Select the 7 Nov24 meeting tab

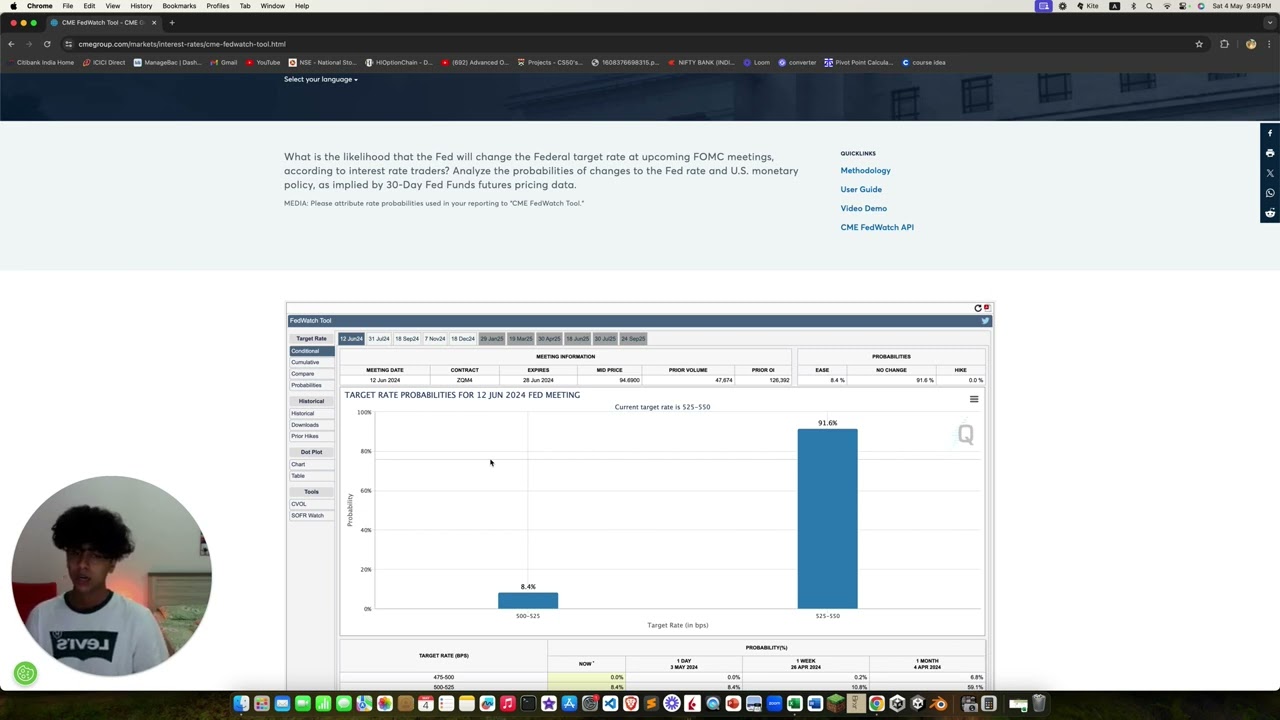(435, 338)
